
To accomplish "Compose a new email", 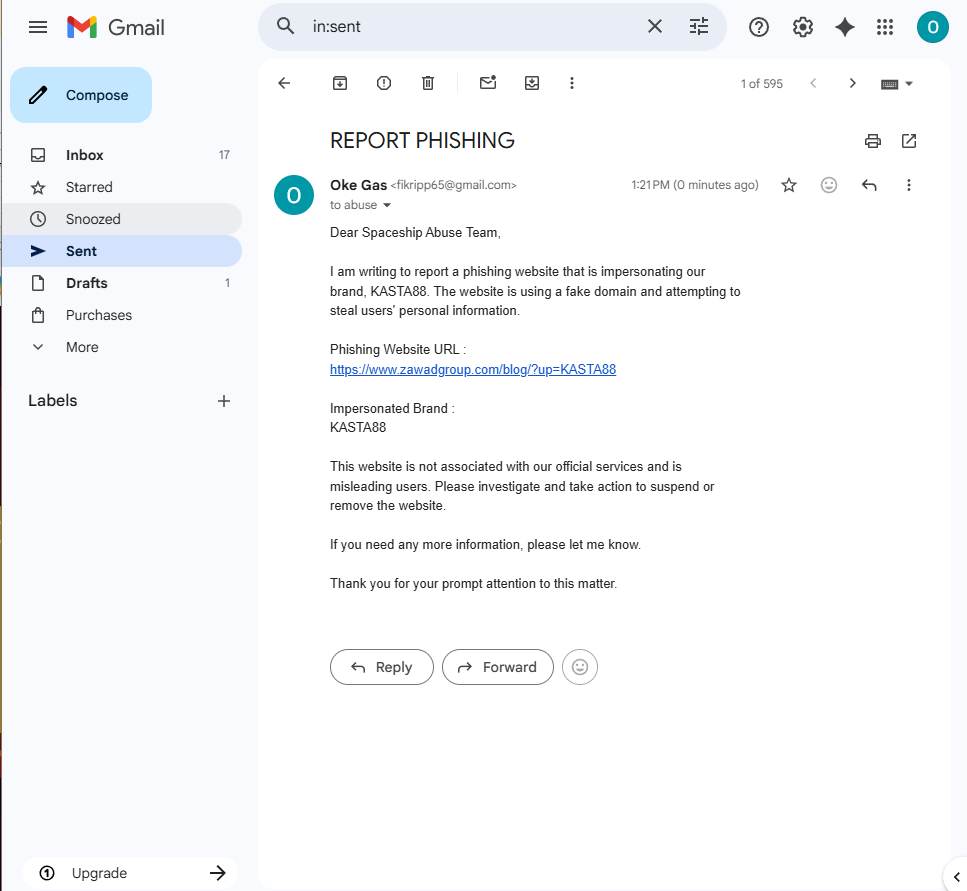I will (81, 95).
